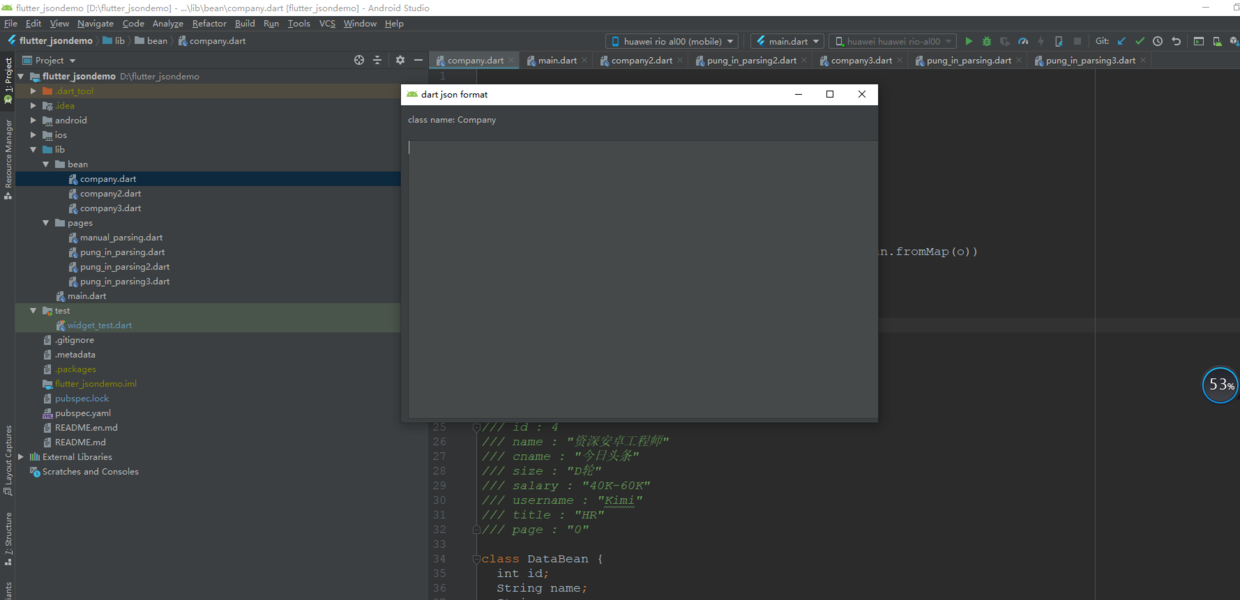This screenshot has height=600, width=1240.
Task: Open the Project Structure icon in toolbar
Action: pos(1199,42)
